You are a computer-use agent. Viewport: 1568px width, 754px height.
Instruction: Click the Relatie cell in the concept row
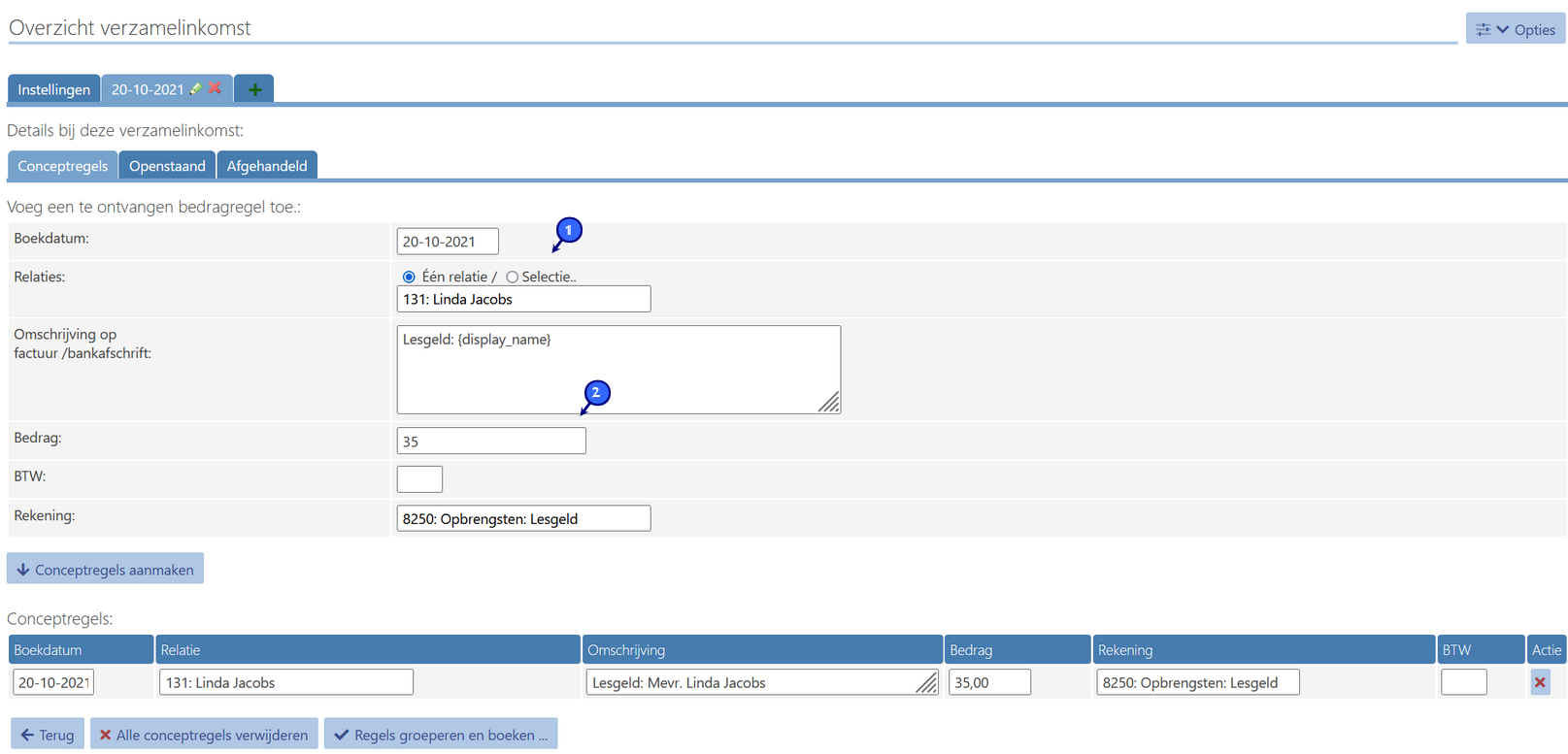[x=286, y=682]
